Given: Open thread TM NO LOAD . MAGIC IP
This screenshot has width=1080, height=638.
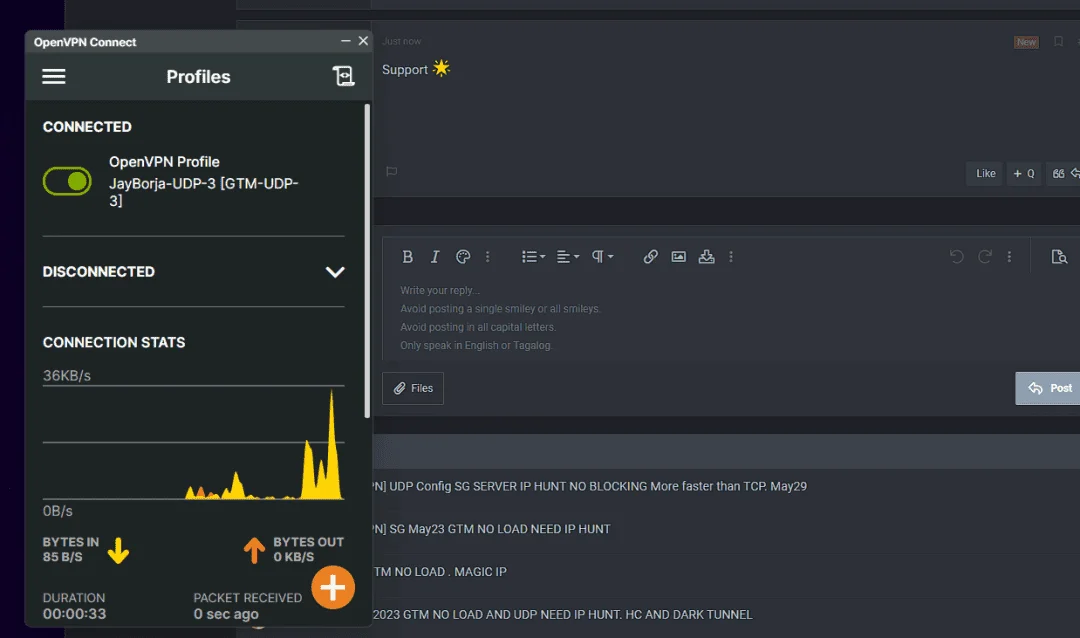Looking at the screenshot, I should click(x=439, y=572).
